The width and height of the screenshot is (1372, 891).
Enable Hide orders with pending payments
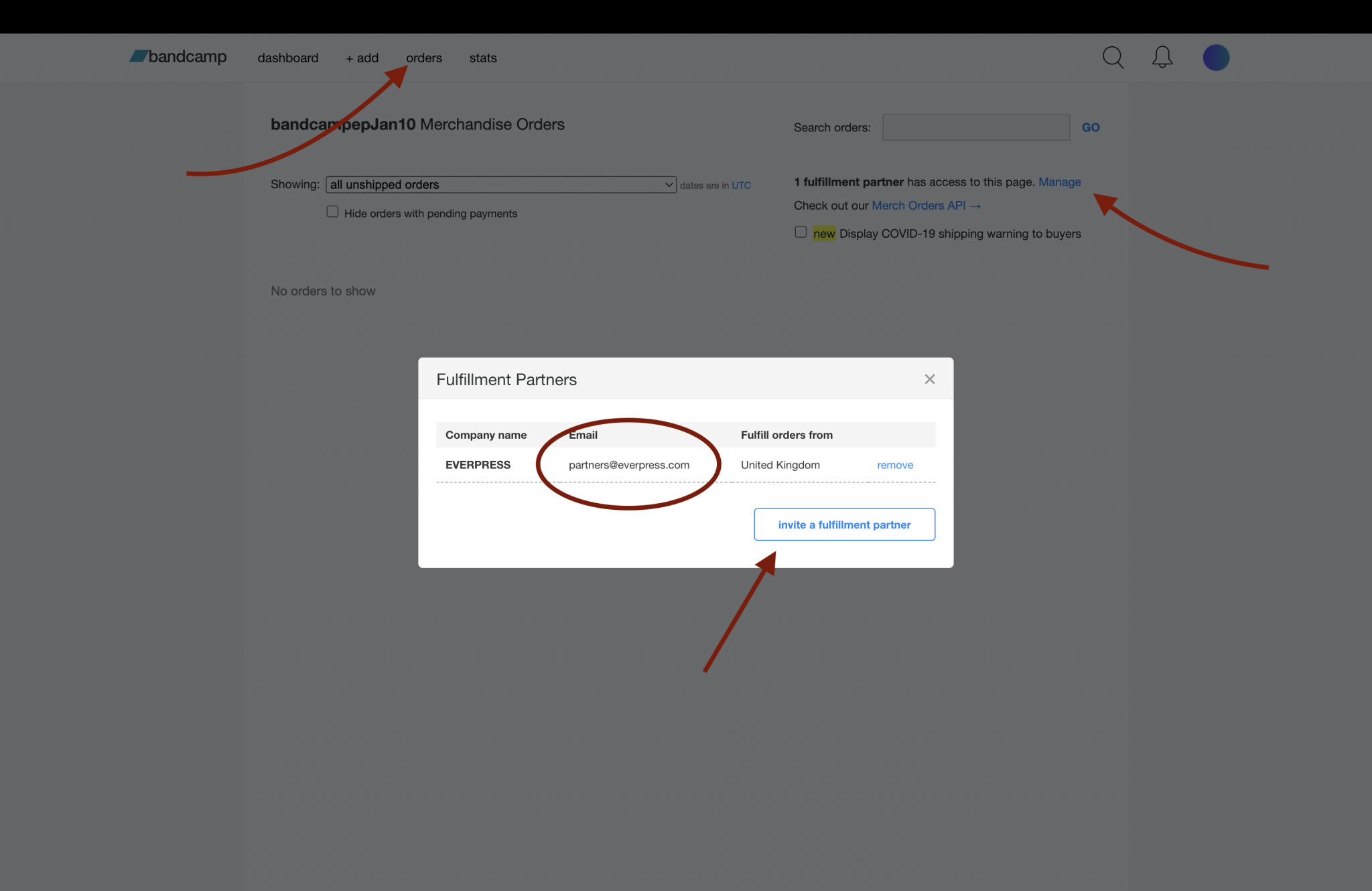tap(333, 211)
